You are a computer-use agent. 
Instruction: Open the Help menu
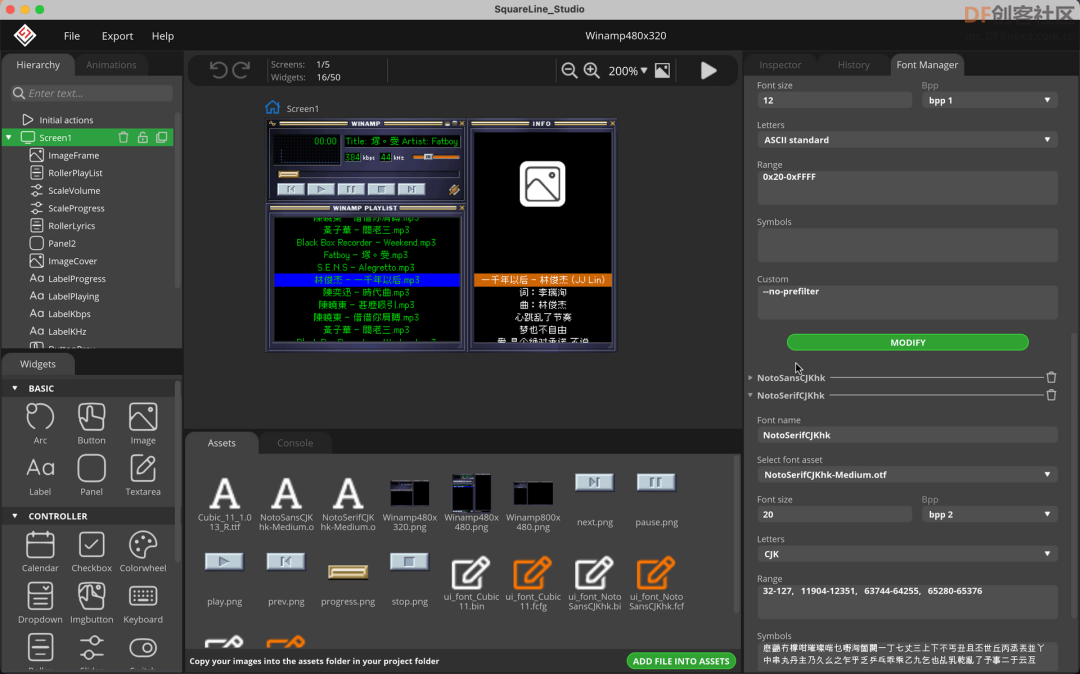[163, 36]
